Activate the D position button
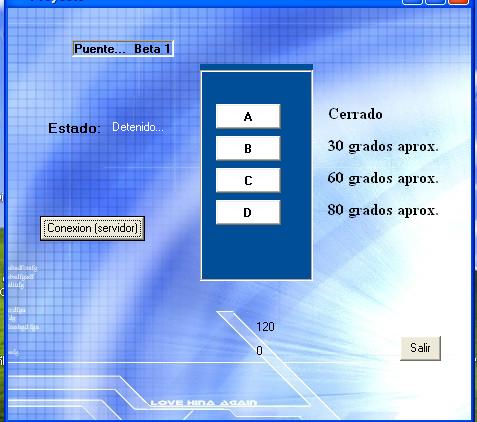Viewport: 477px width, 422px height. click(x=248, y=212)
